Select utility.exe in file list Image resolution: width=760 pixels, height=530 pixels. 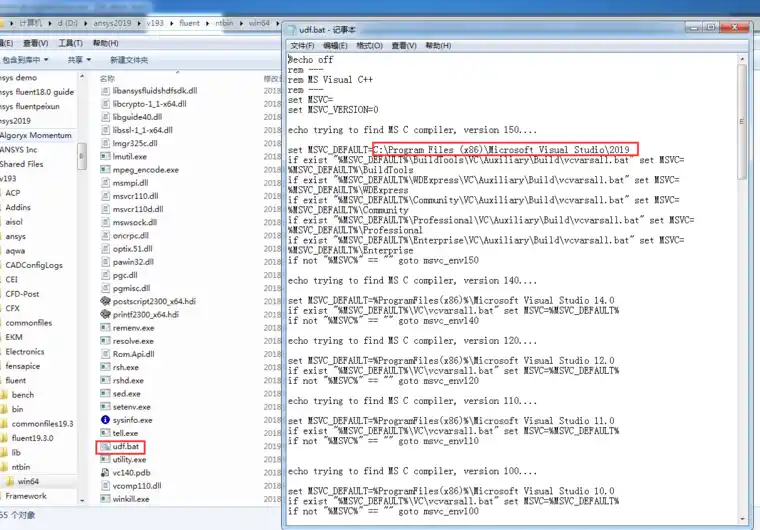click(x=129, y=459)
